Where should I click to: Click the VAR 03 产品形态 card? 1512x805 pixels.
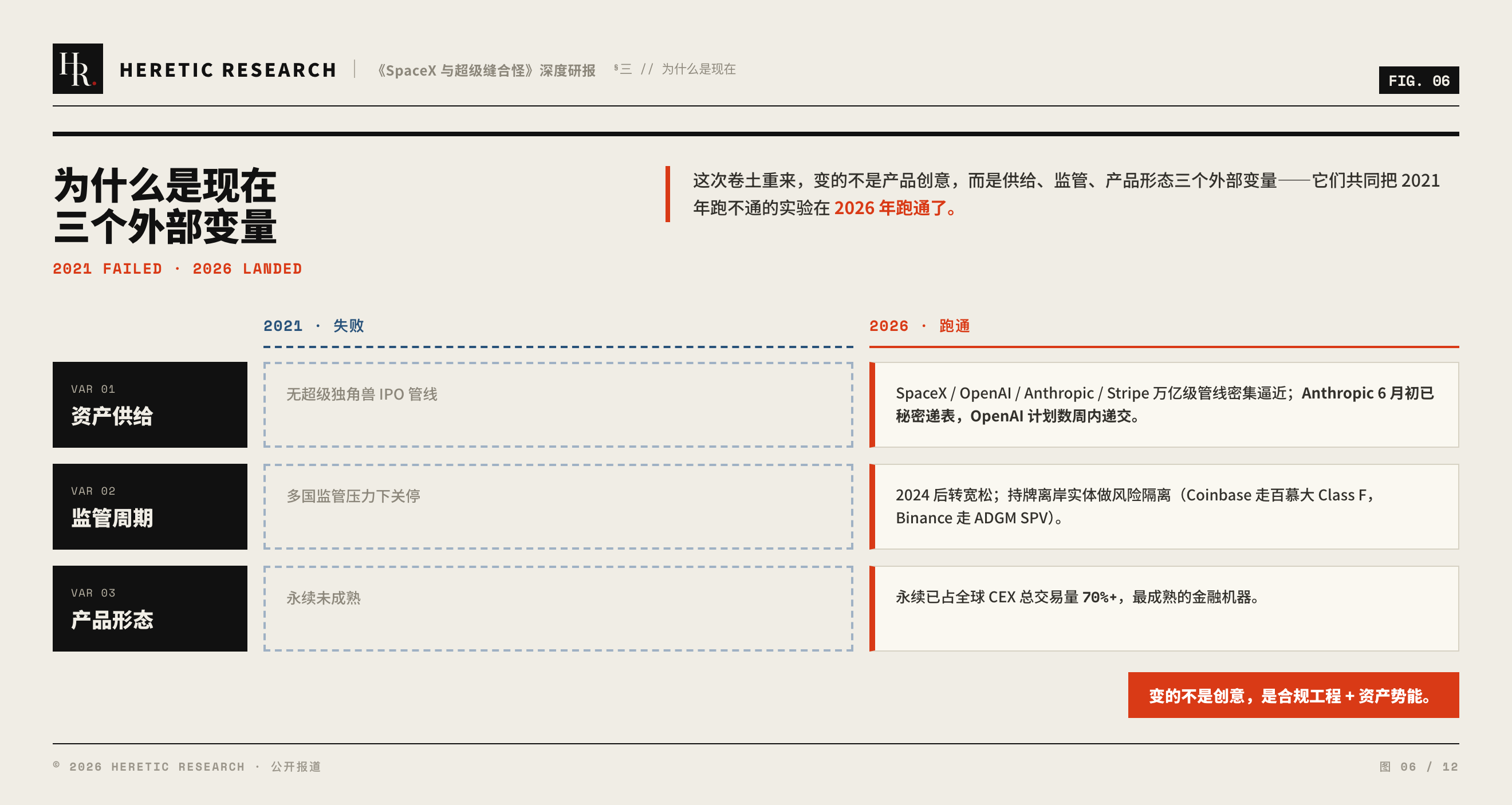click(150, 609)
